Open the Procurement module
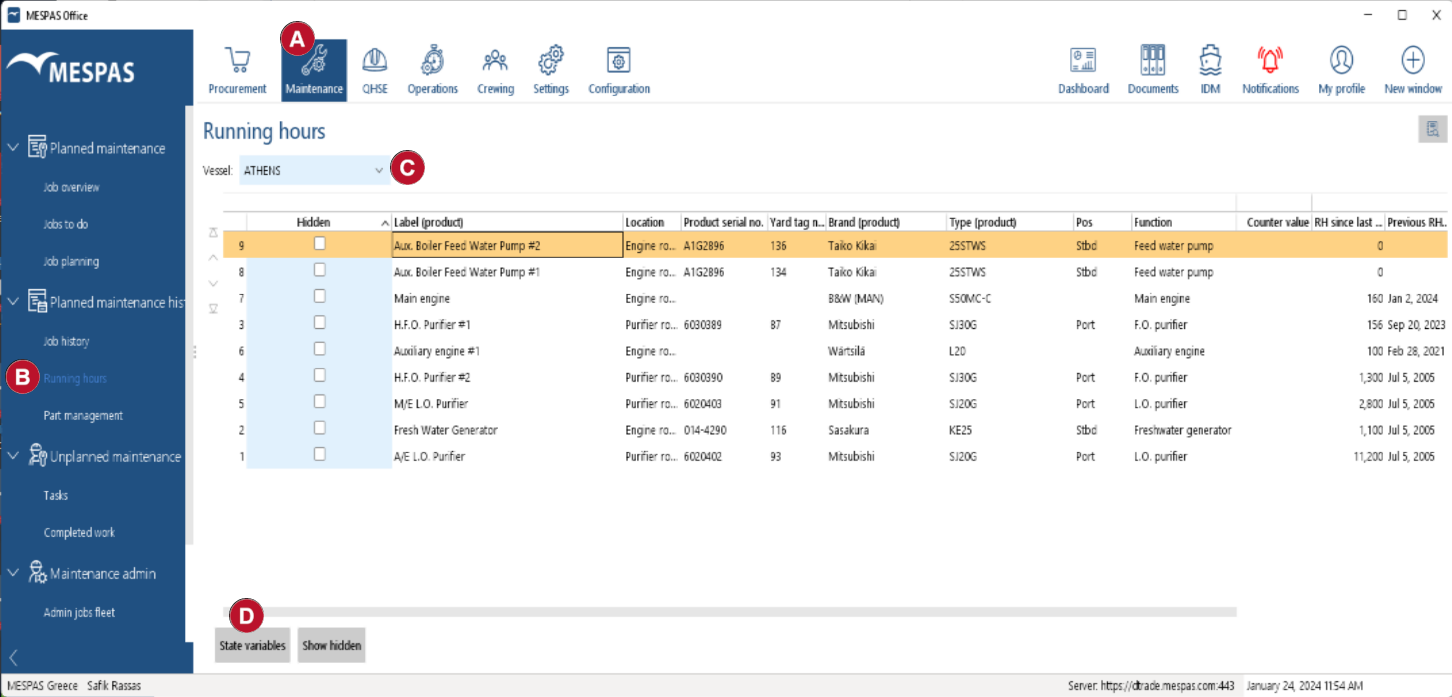 click(237, 70)
